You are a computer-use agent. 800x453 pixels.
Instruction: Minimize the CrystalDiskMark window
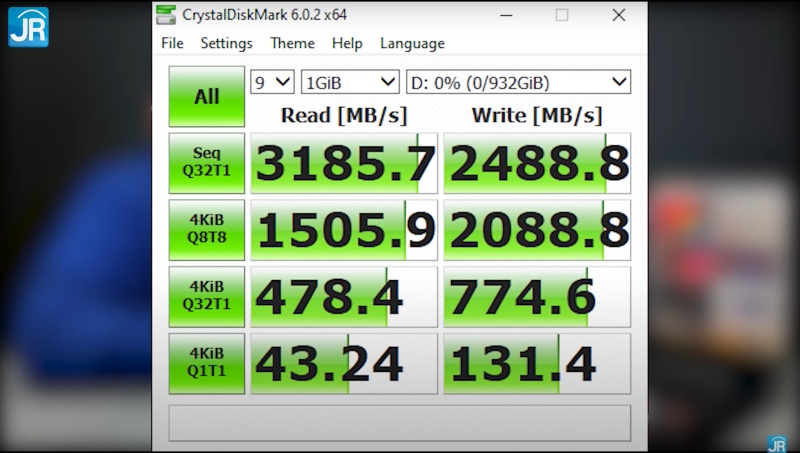[506, 15]
